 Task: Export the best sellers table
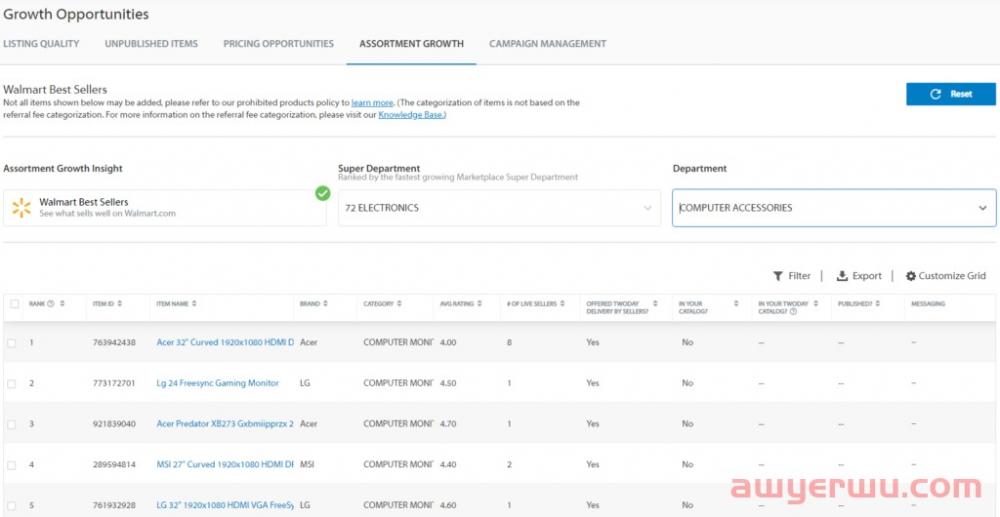pyautogui.click(x=859, y=276)
